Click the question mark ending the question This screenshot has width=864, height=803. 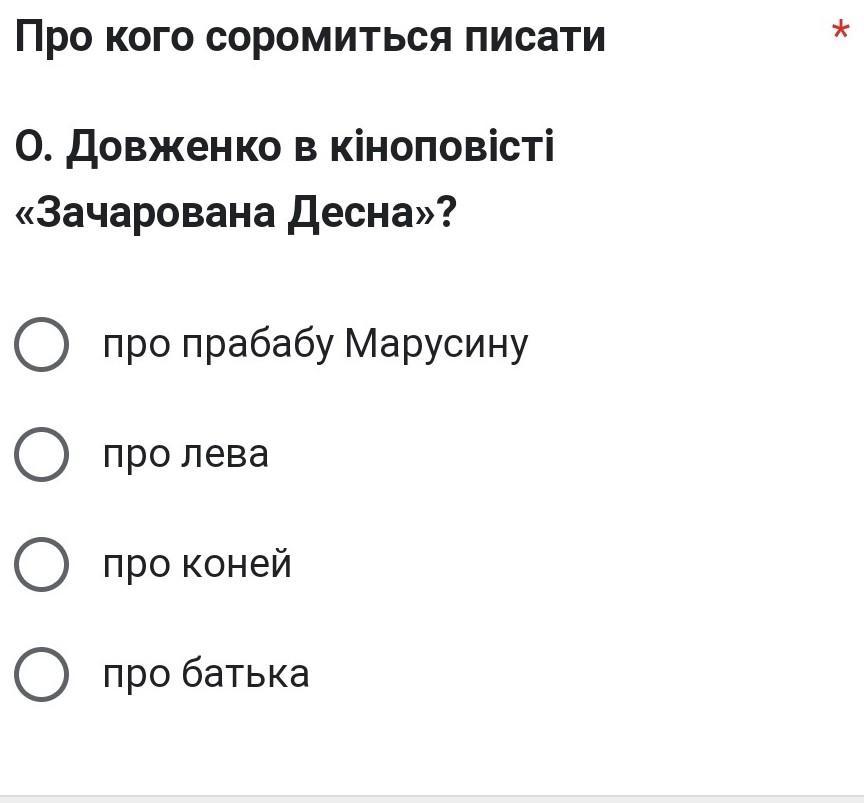click(446, 213)
